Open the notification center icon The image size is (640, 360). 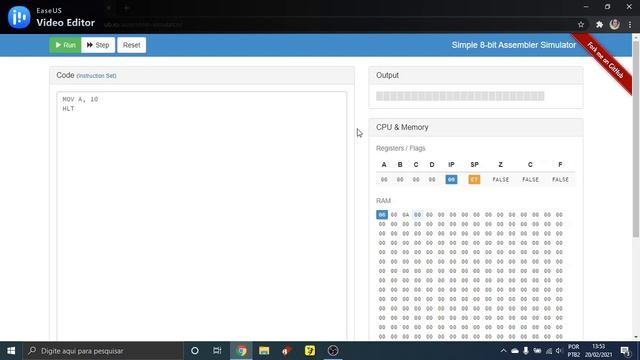625,351
